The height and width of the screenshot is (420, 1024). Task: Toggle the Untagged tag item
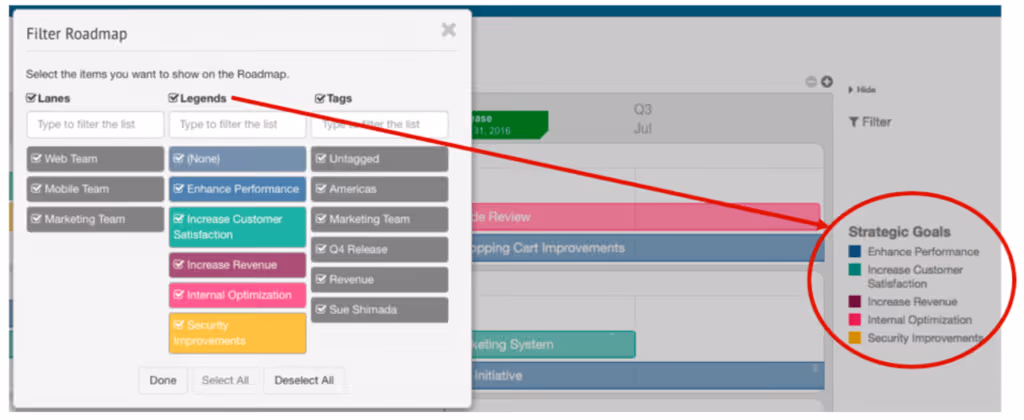380,159
